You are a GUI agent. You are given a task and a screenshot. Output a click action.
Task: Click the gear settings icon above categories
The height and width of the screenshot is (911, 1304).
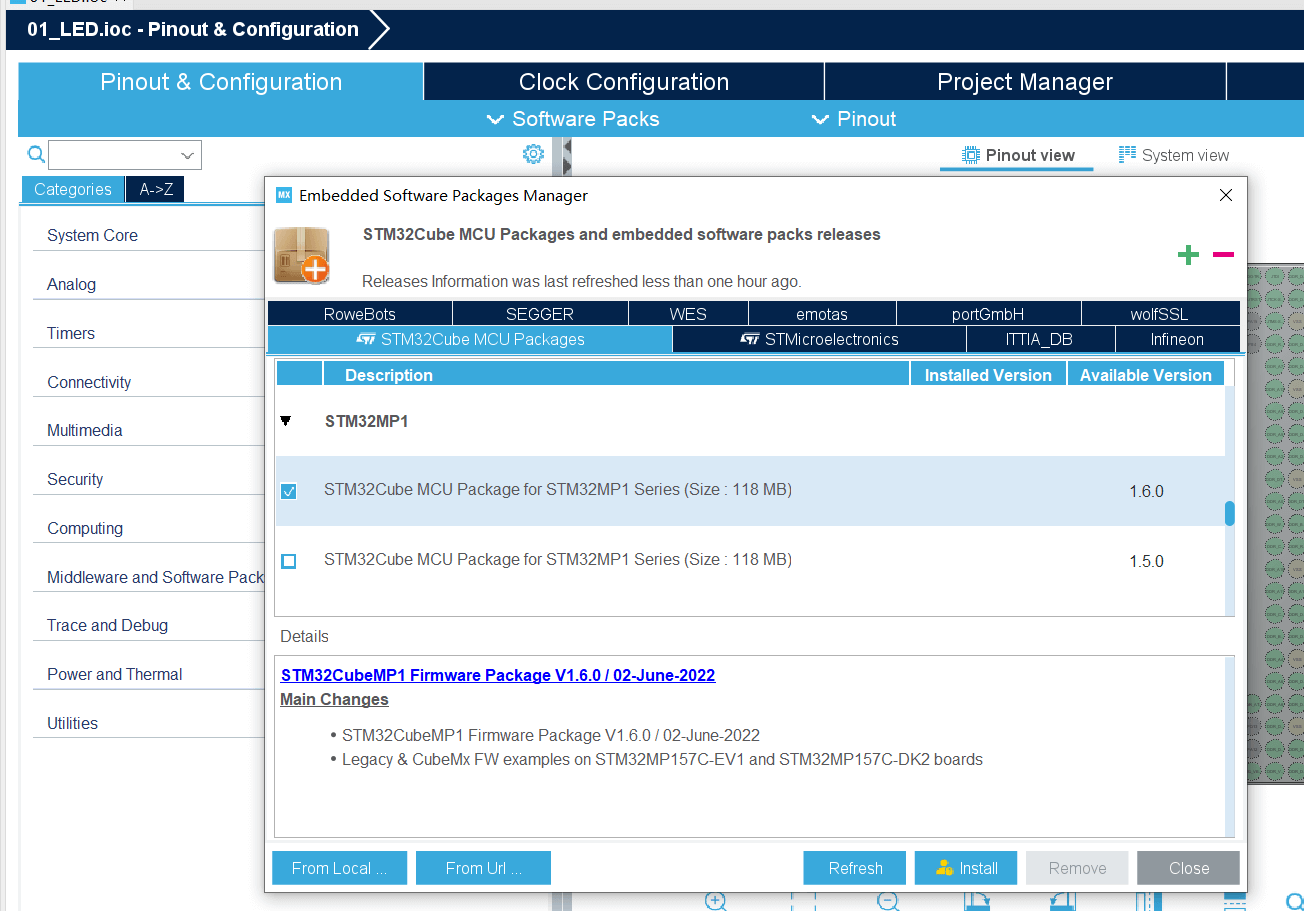coord(533,154)
